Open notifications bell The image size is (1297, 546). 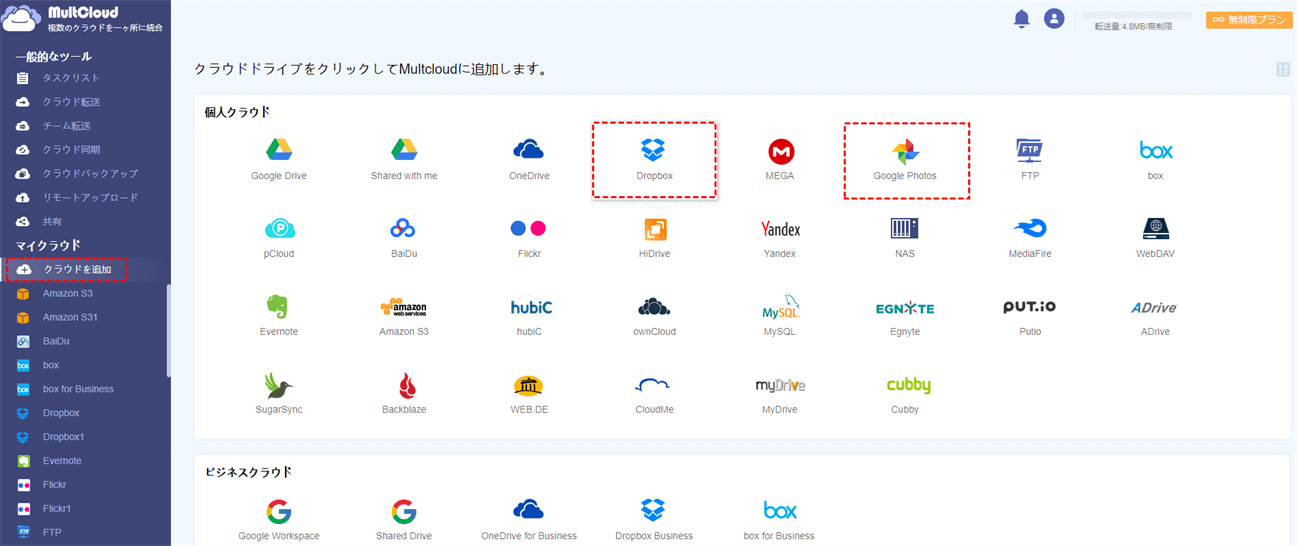(1021, 18)
